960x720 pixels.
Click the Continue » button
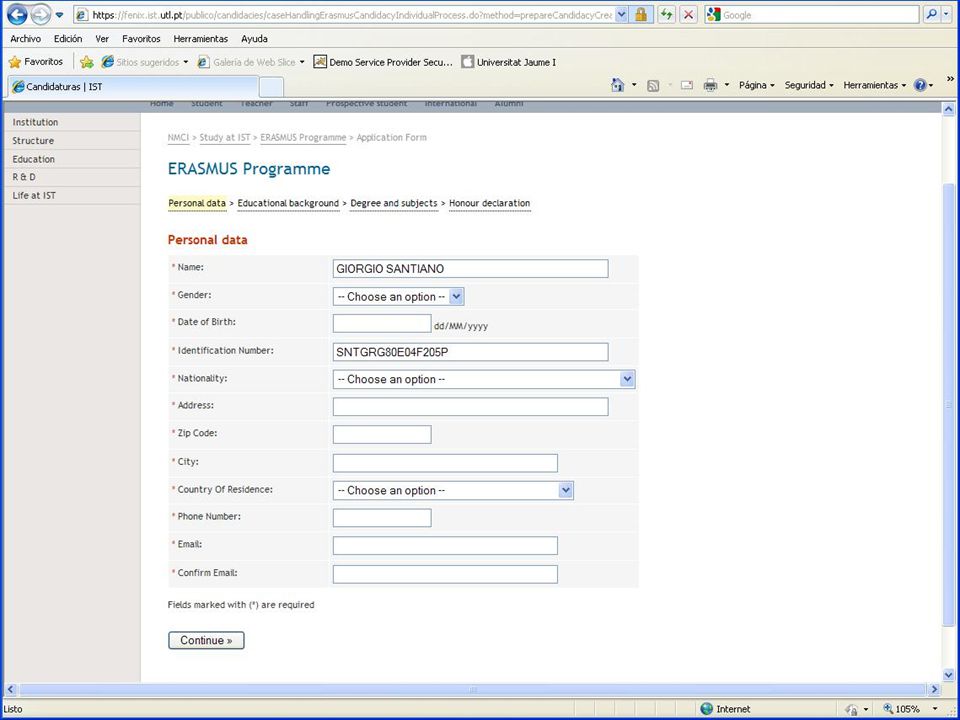pyautogui.click(x=206, y=640)
